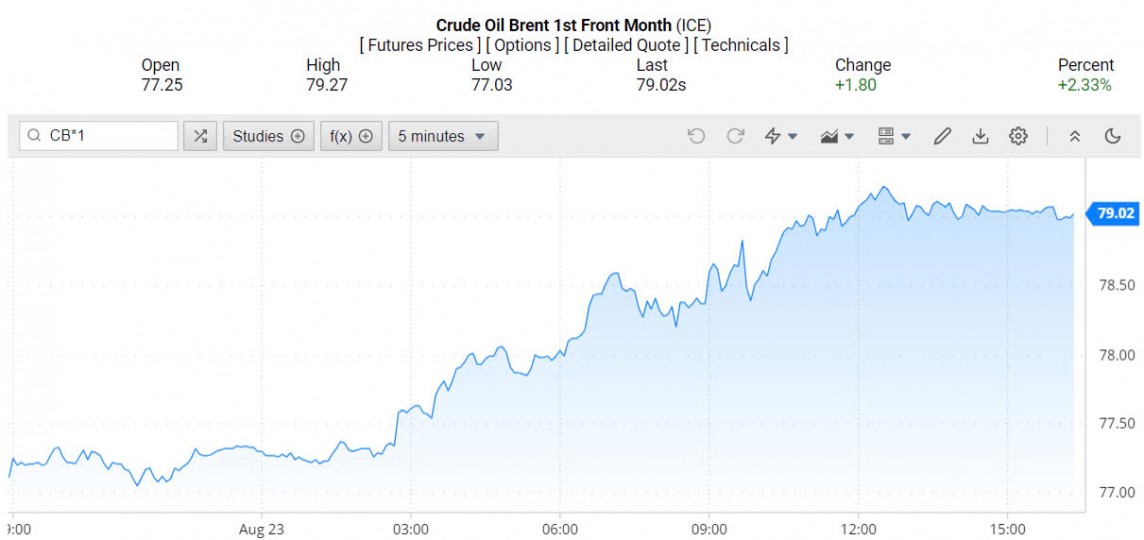Screen dimensions: 1144x540
Task: Click the 79.02 current price label
Action: [x=1115, y=213]
